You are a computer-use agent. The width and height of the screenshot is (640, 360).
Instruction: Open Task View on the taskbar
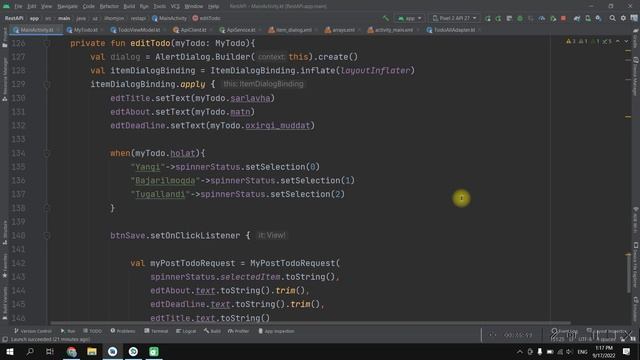(50, 351)
